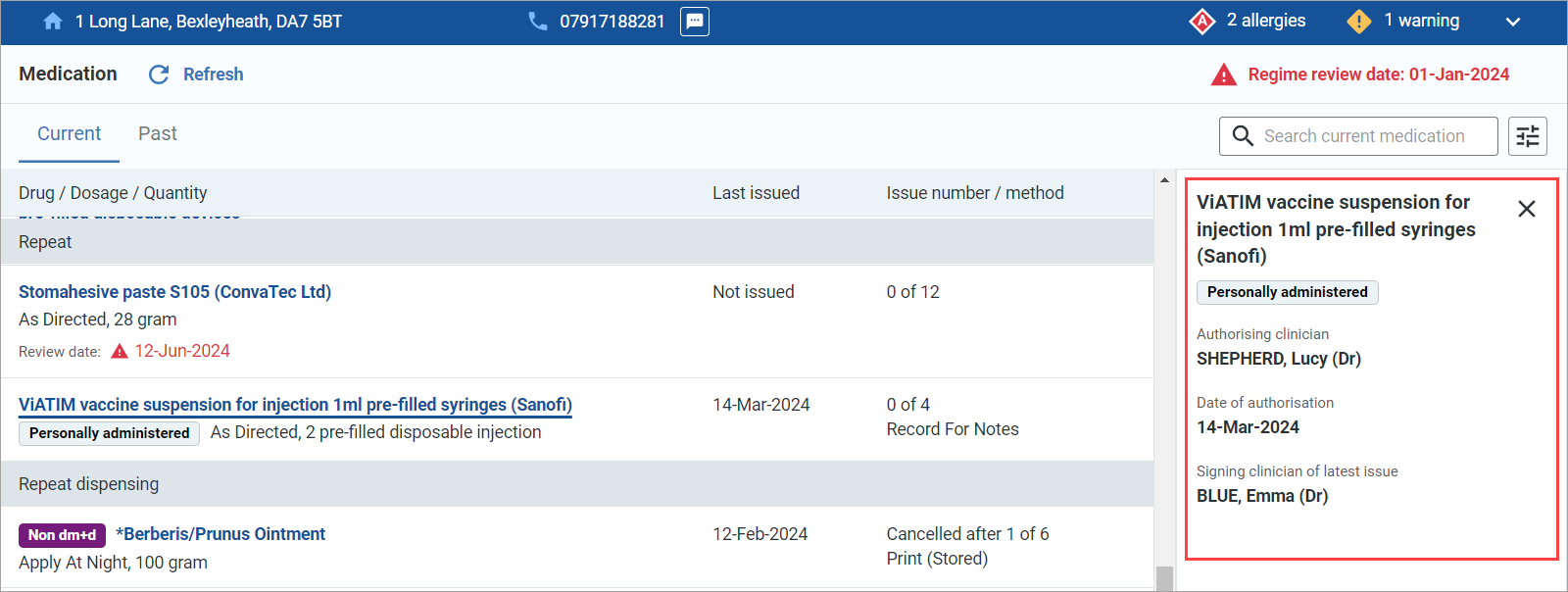Click the Repeat section header row
This screenshot has width=1568, height=592.
coord(577,242)
